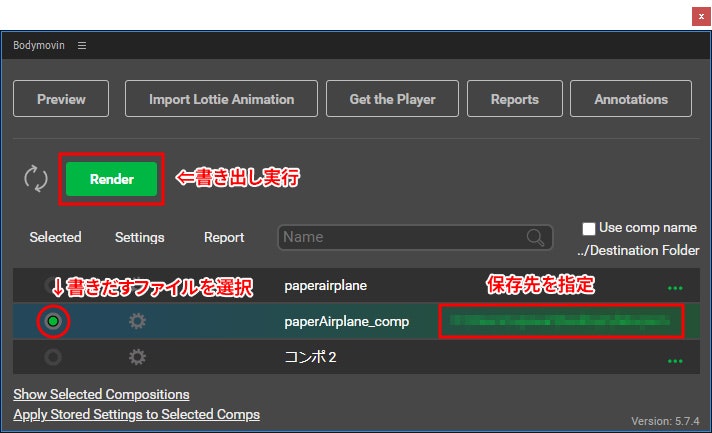
Task: Click Import Lottie Animation button
Action: [x=221, y=99]
